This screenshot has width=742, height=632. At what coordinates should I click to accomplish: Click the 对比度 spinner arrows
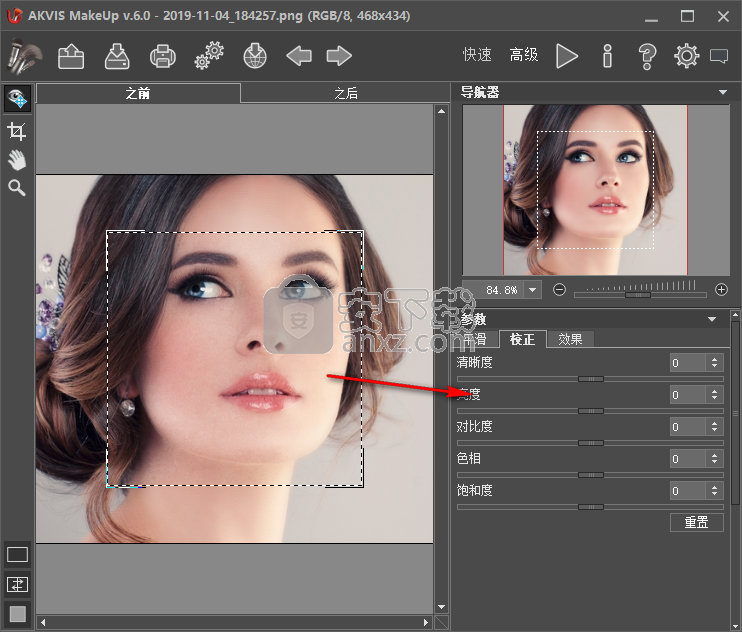715,427
